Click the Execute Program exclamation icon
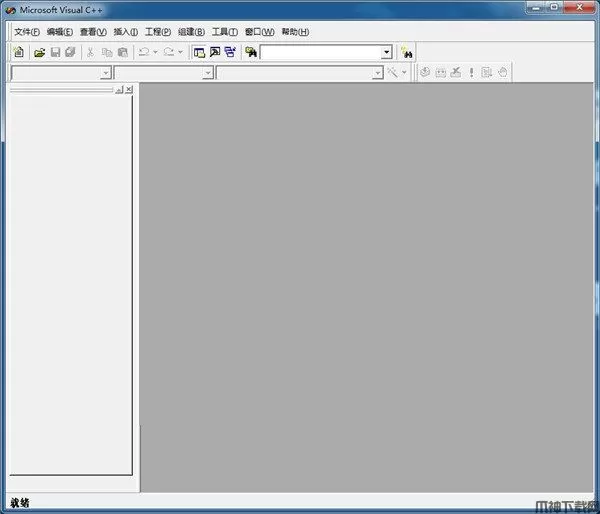The width and height of the screenshot is (600, 514). coord(471,72)
